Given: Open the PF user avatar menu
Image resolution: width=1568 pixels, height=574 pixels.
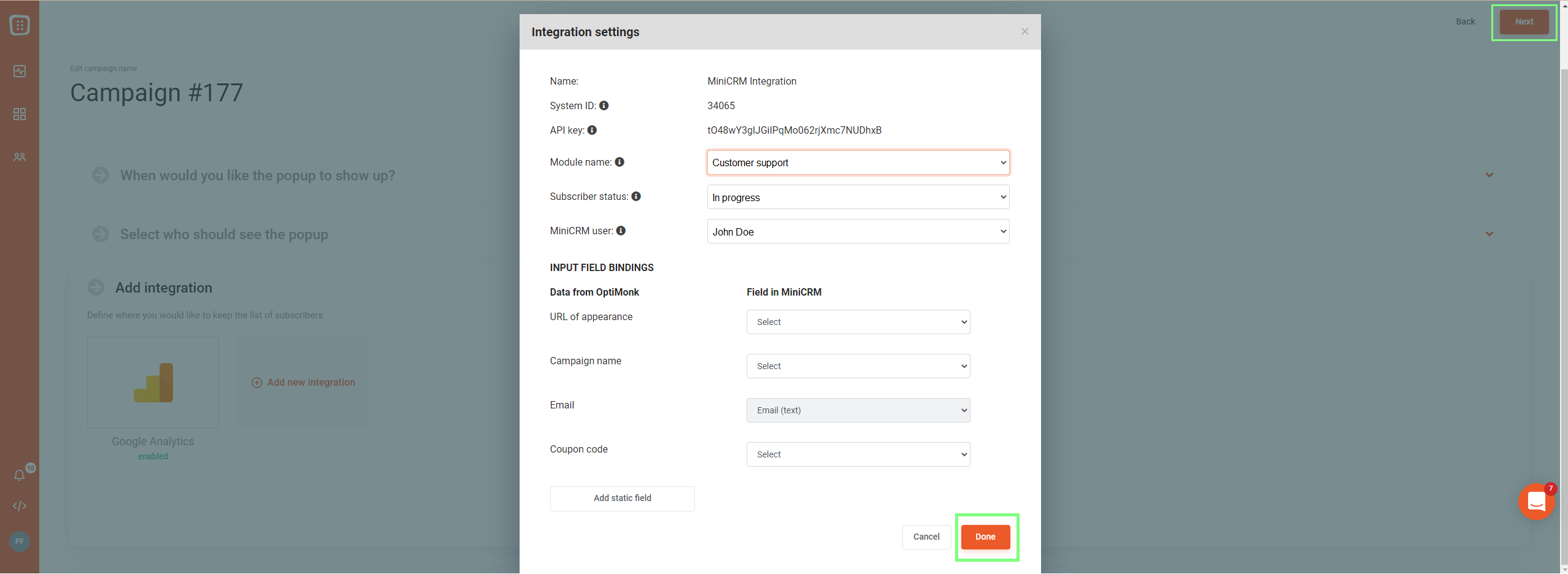Looking at the screenshot, I should [20, 541].
